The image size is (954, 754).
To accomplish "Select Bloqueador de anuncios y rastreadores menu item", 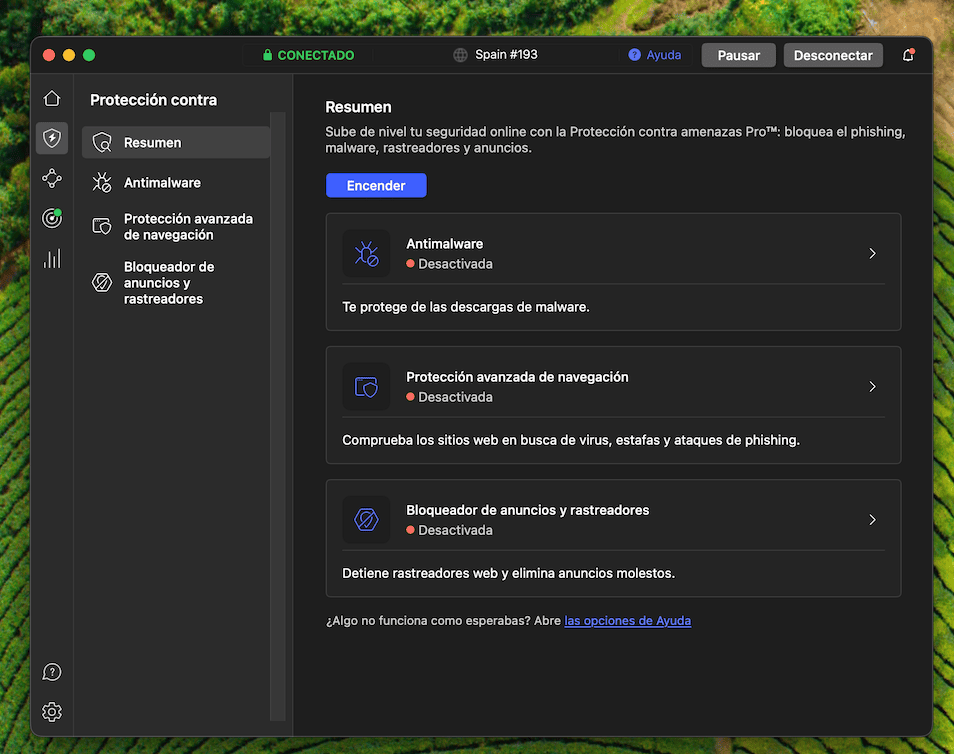I will [176, 282].
